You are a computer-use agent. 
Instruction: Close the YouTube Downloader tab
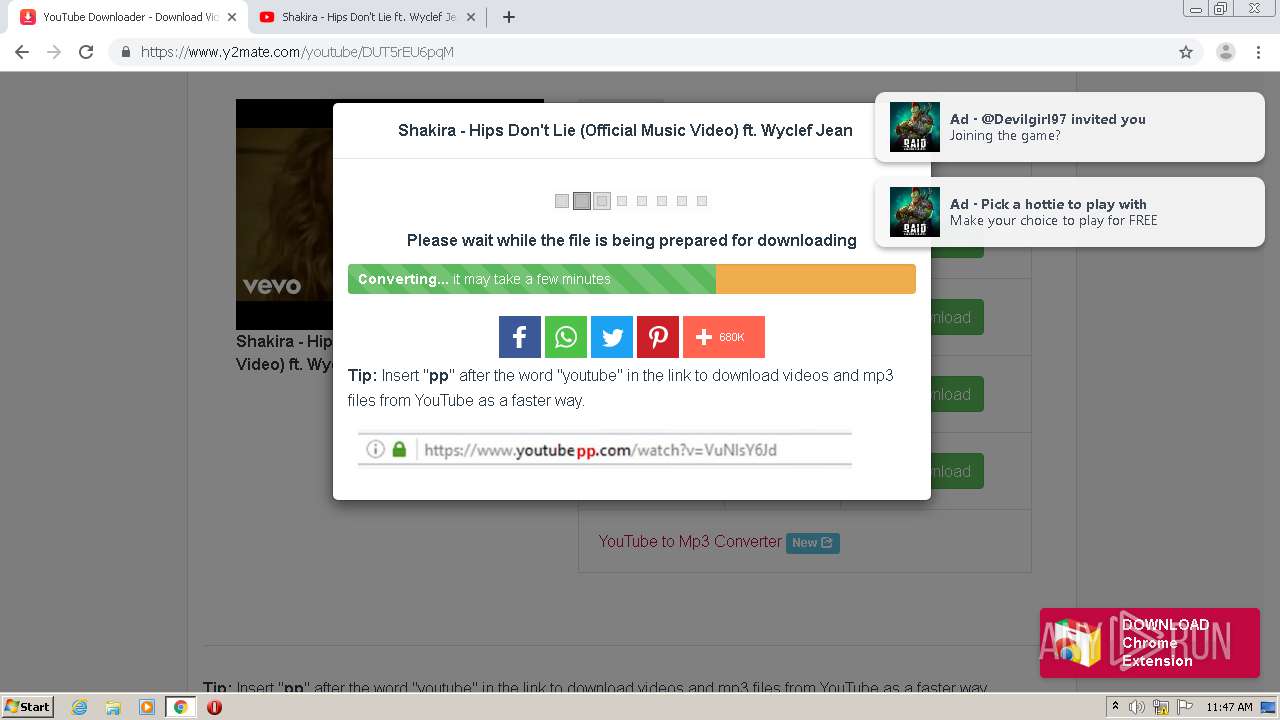(232, 17)
